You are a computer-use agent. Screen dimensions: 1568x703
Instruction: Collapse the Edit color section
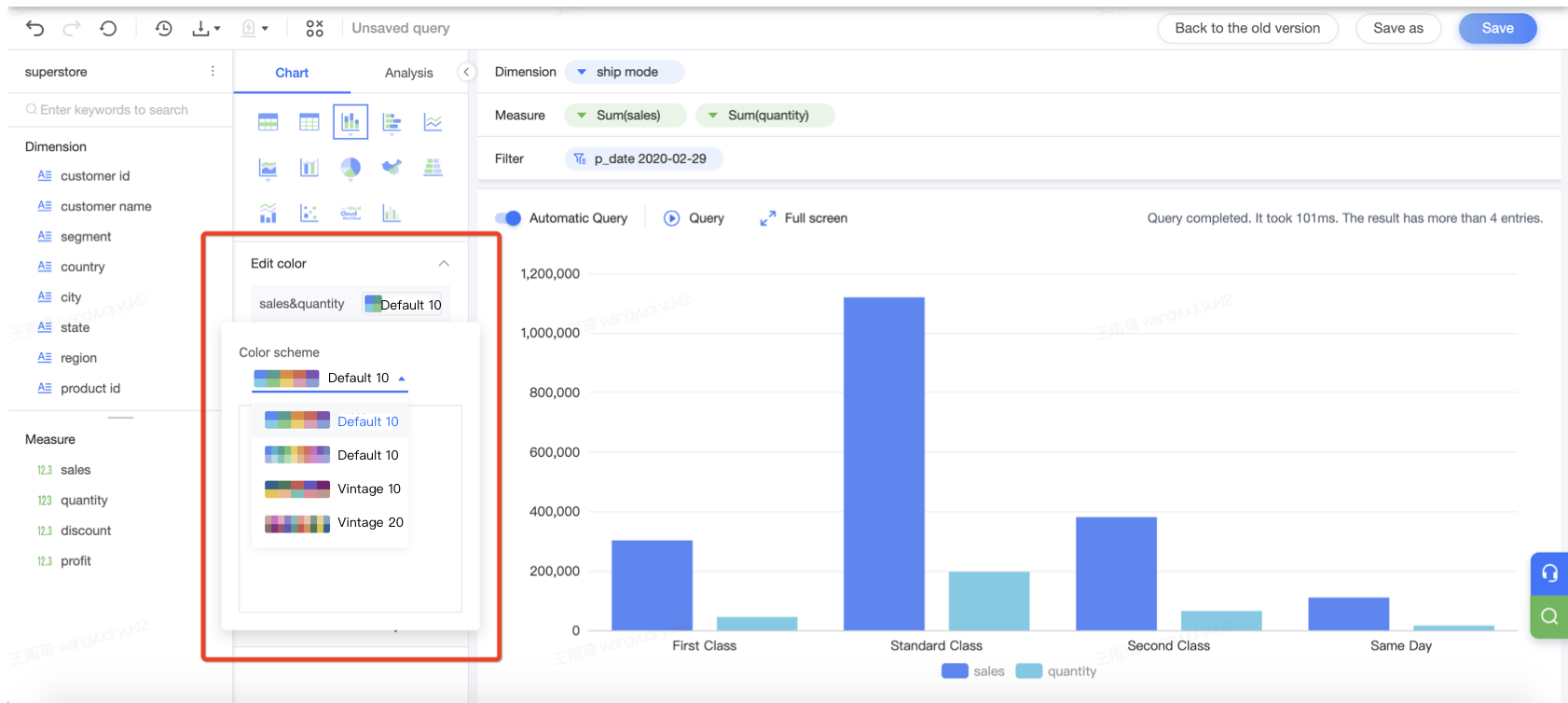point(444,264)
